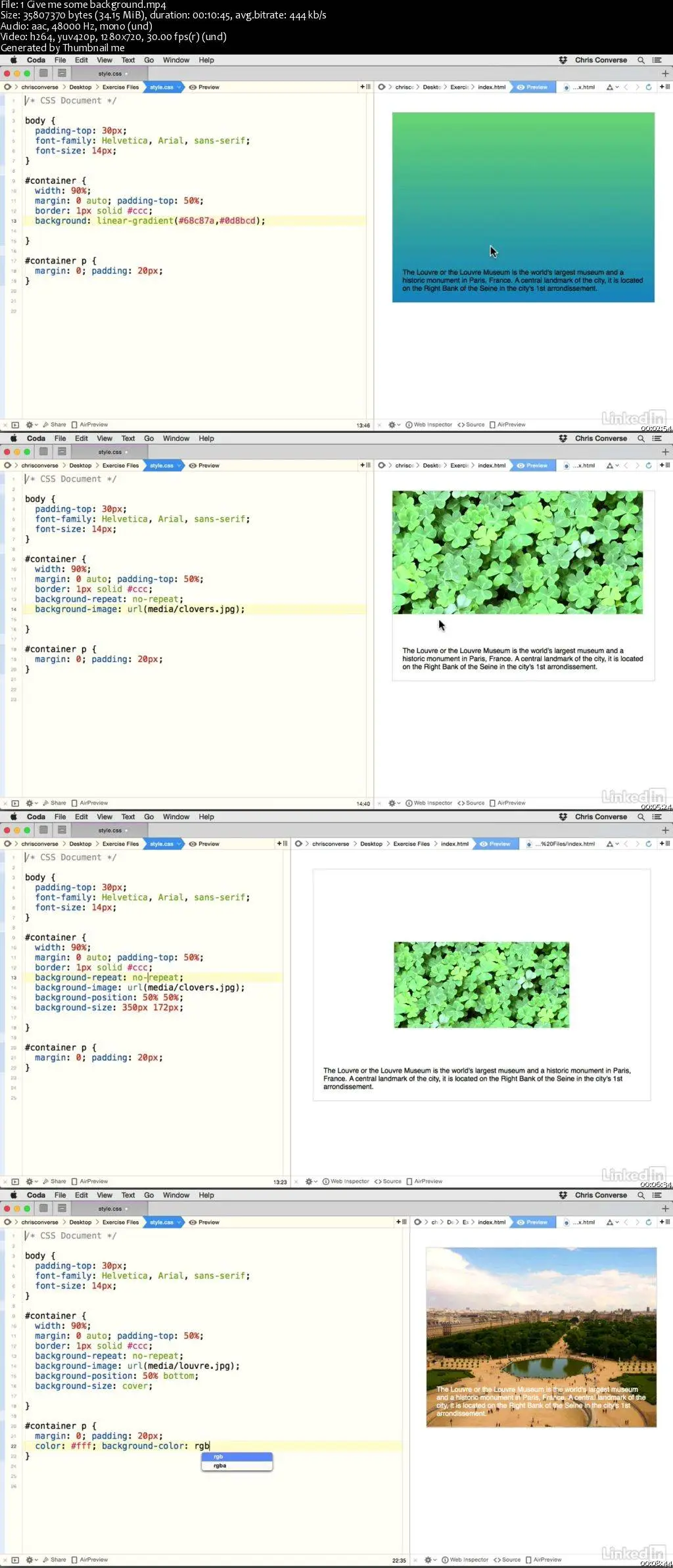Click the chrisconverse breadcrumb in the Louvre frame editor
This screenshot has height=1568, width=673.
(x=39, y=1222)
